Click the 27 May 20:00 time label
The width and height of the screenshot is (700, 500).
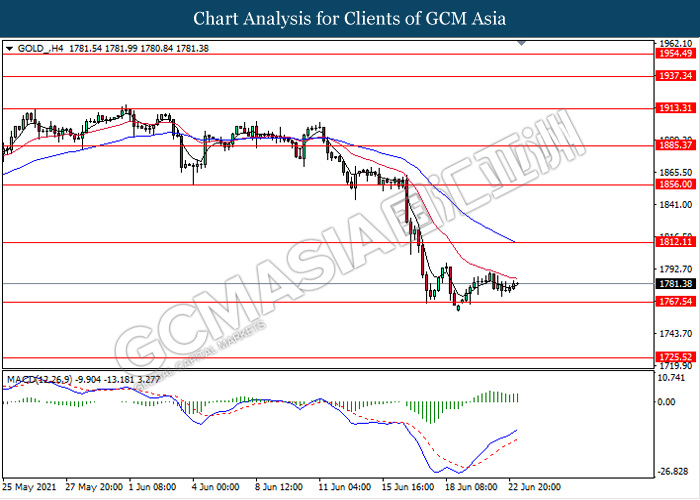[x=94, y=487]
